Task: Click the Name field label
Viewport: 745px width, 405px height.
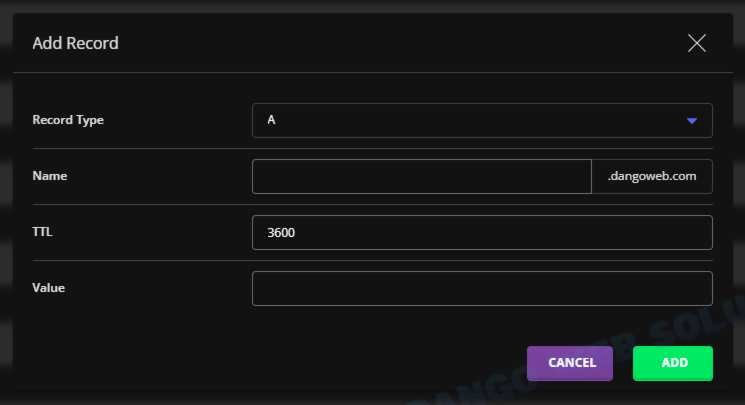Action: [50, 176]
